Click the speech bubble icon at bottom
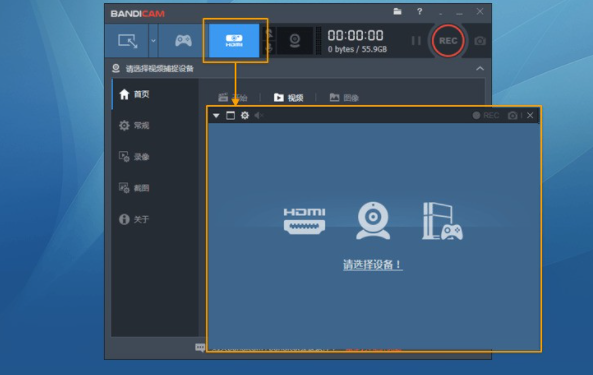The width and height of the screenshot is (593, 375). tap(200, 347)
